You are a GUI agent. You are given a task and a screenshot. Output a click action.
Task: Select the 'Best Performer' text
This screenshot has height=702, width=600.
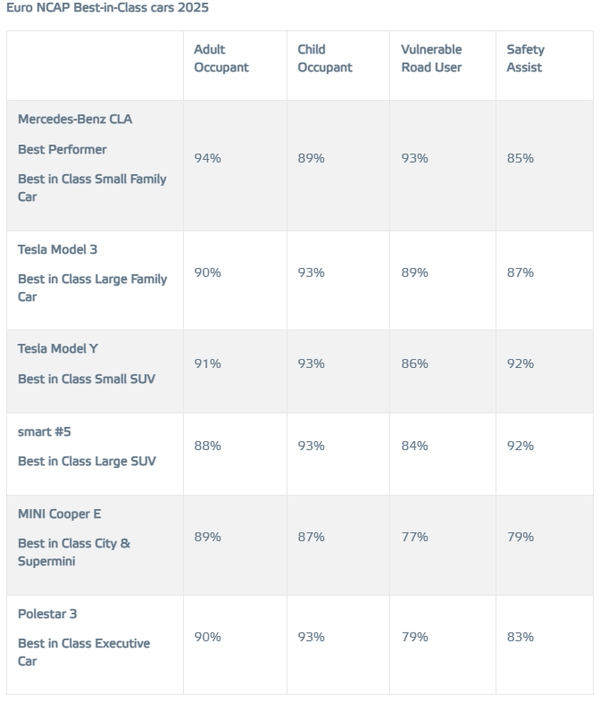[62, 149]
